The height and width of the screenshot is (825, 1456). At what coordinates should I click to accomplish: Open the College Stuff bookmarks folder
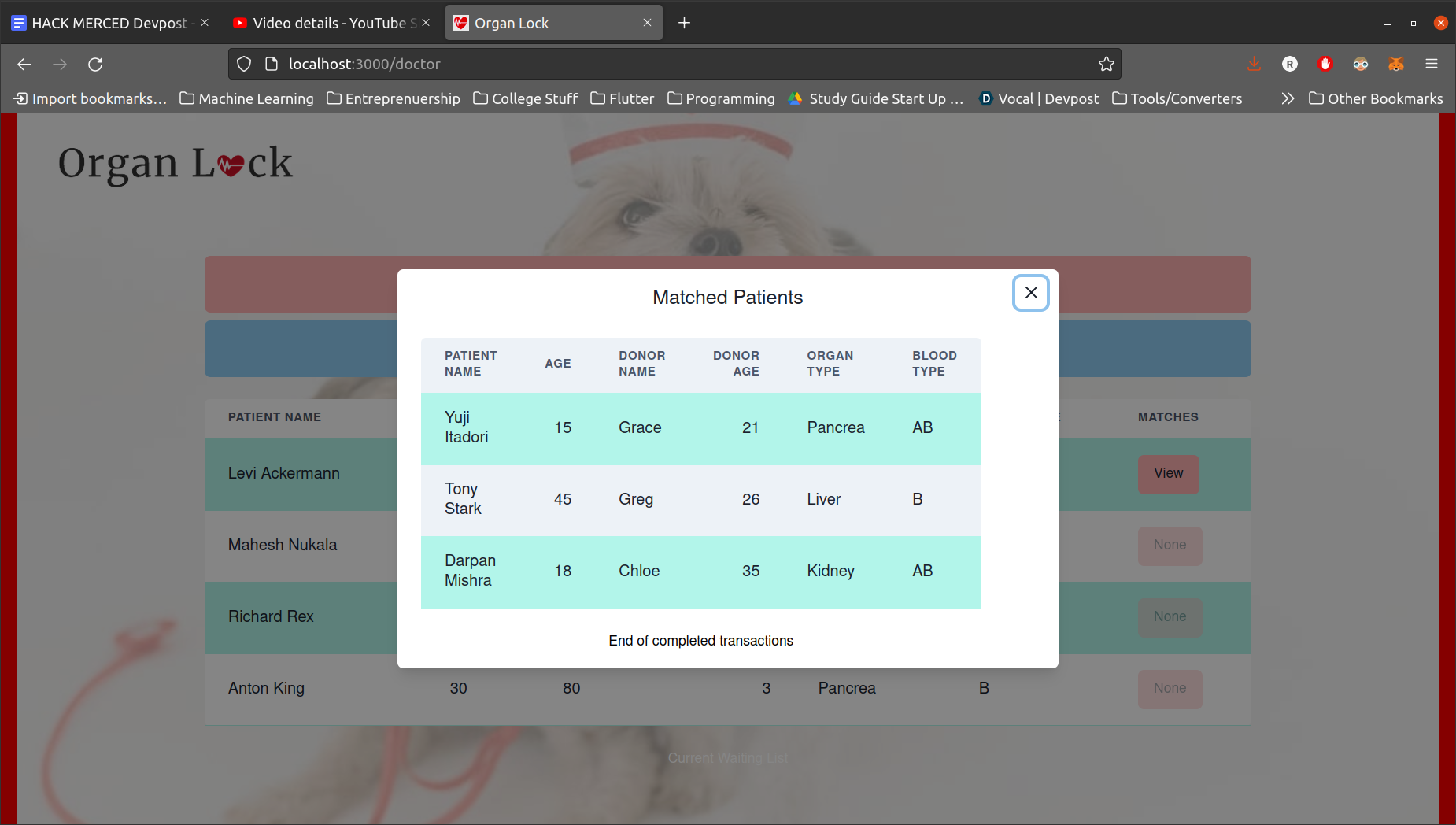coord(525,98)
